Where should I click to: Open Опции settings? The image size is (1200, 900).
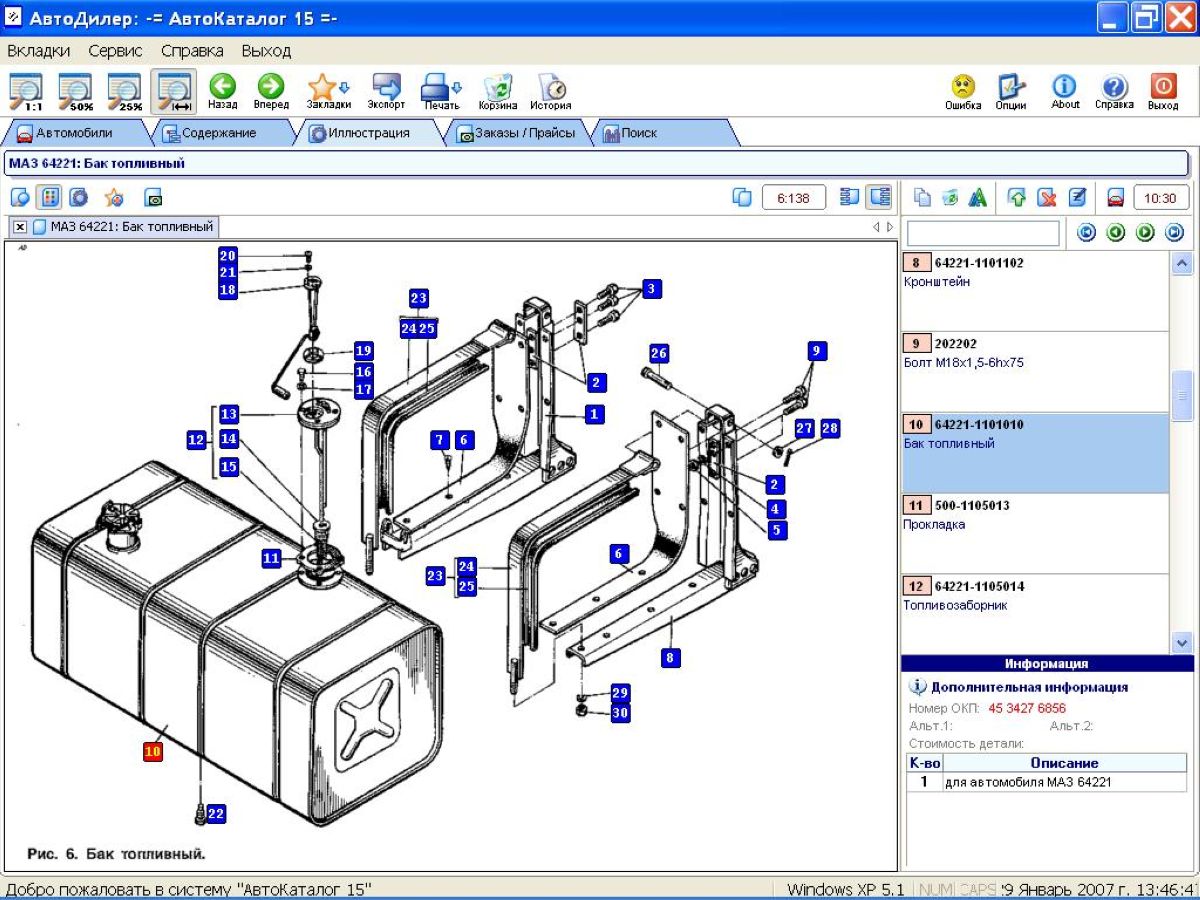coord(1011,91)
